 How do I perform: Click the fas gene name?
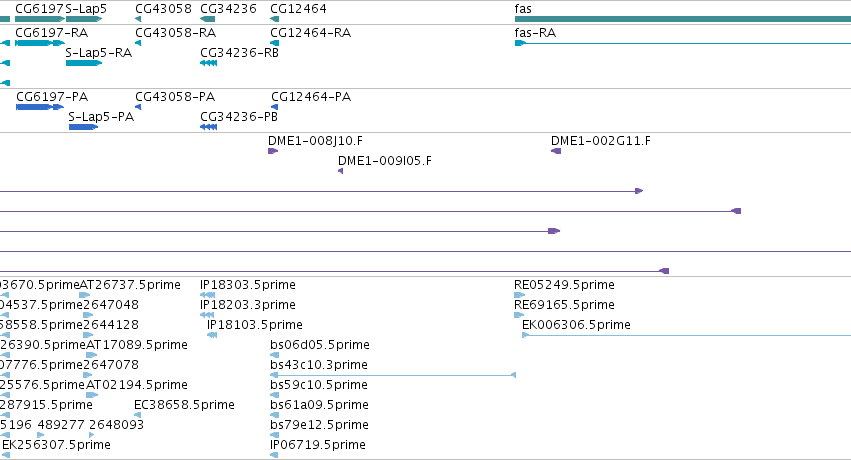point(523,9)
